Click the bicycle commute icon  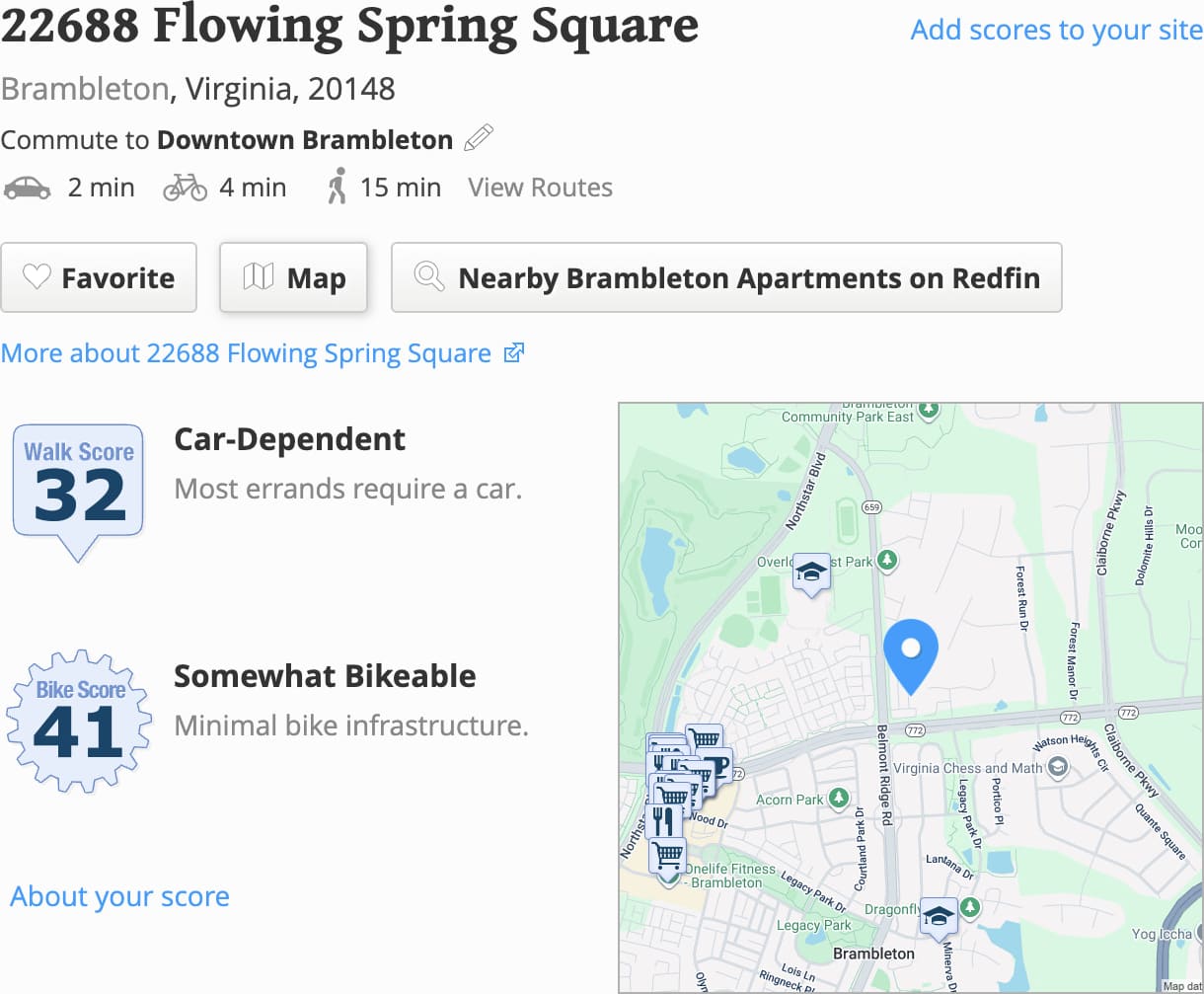pyautogui.click(x=184, y=186)
